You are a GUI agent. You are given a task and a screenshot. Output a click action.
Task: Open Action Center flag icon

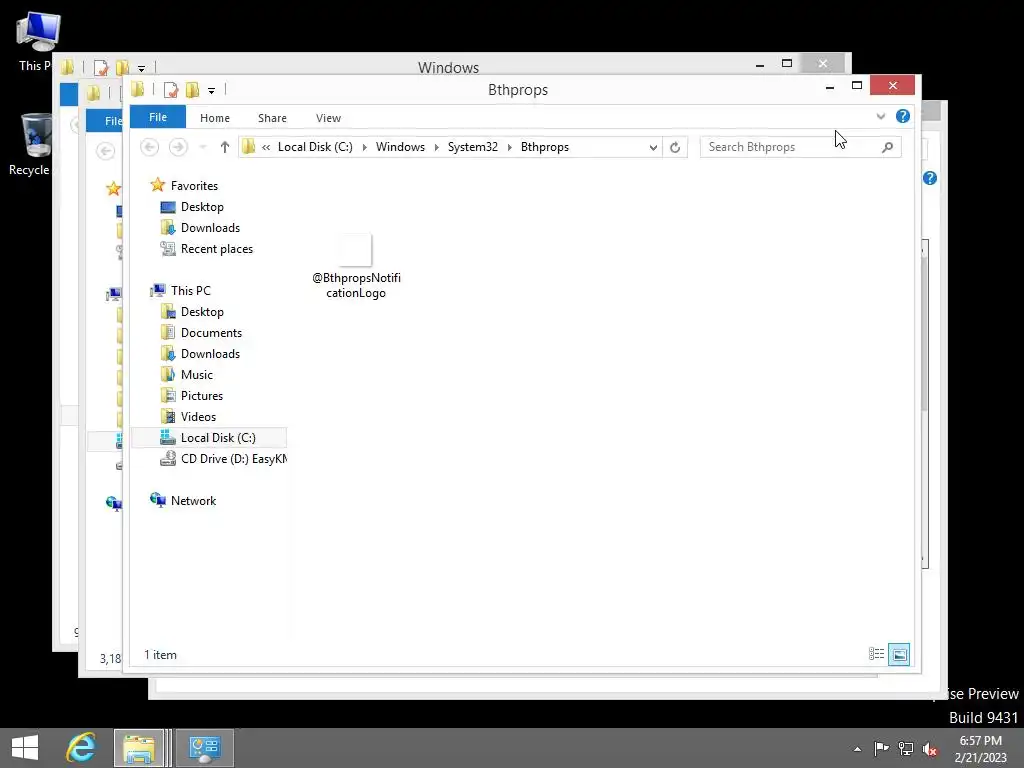[881, 748]
